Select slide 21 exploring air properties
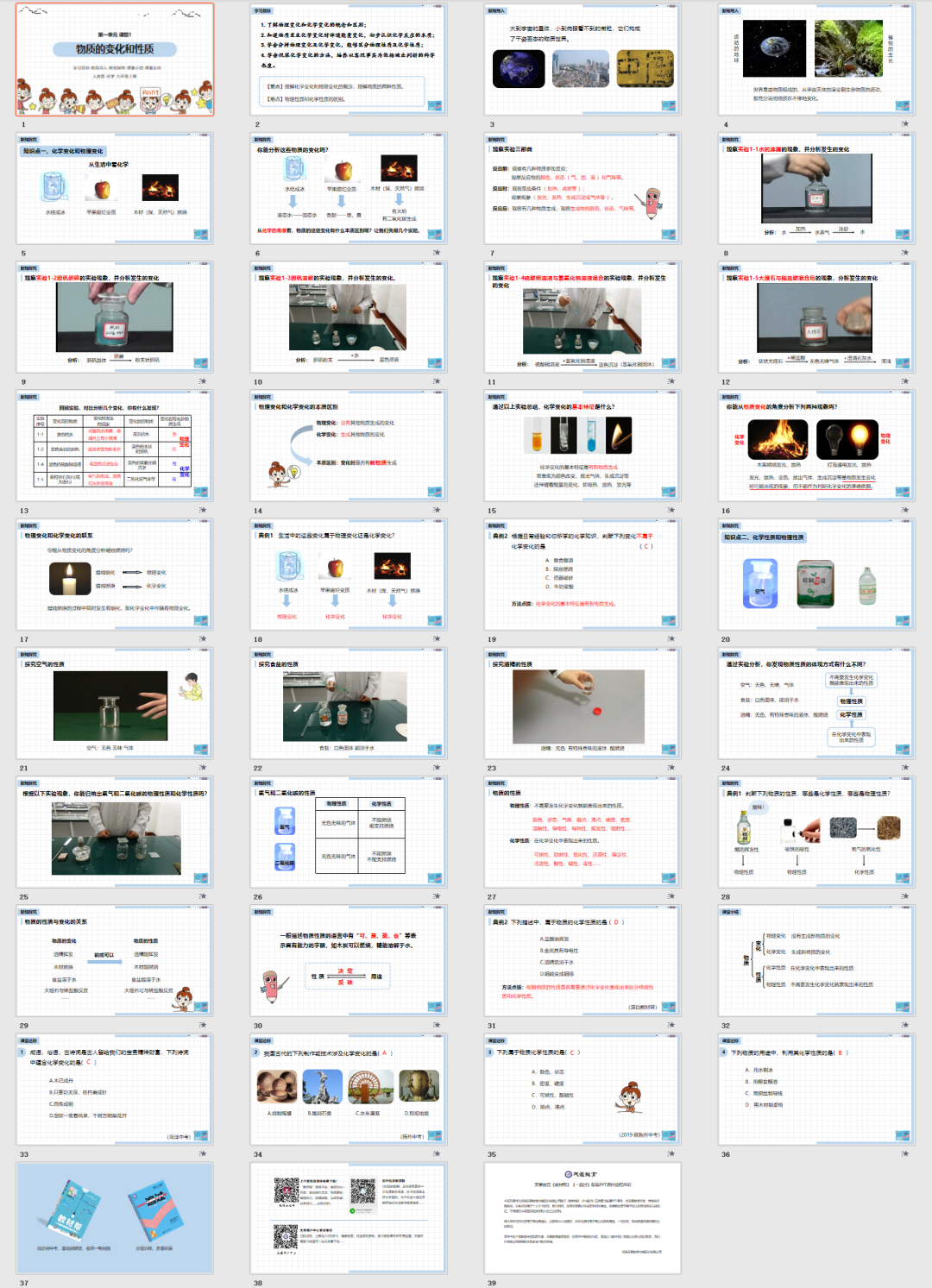Image resolution: width=932 pixels, height=1288 pixels. click(x=115, y=702)
